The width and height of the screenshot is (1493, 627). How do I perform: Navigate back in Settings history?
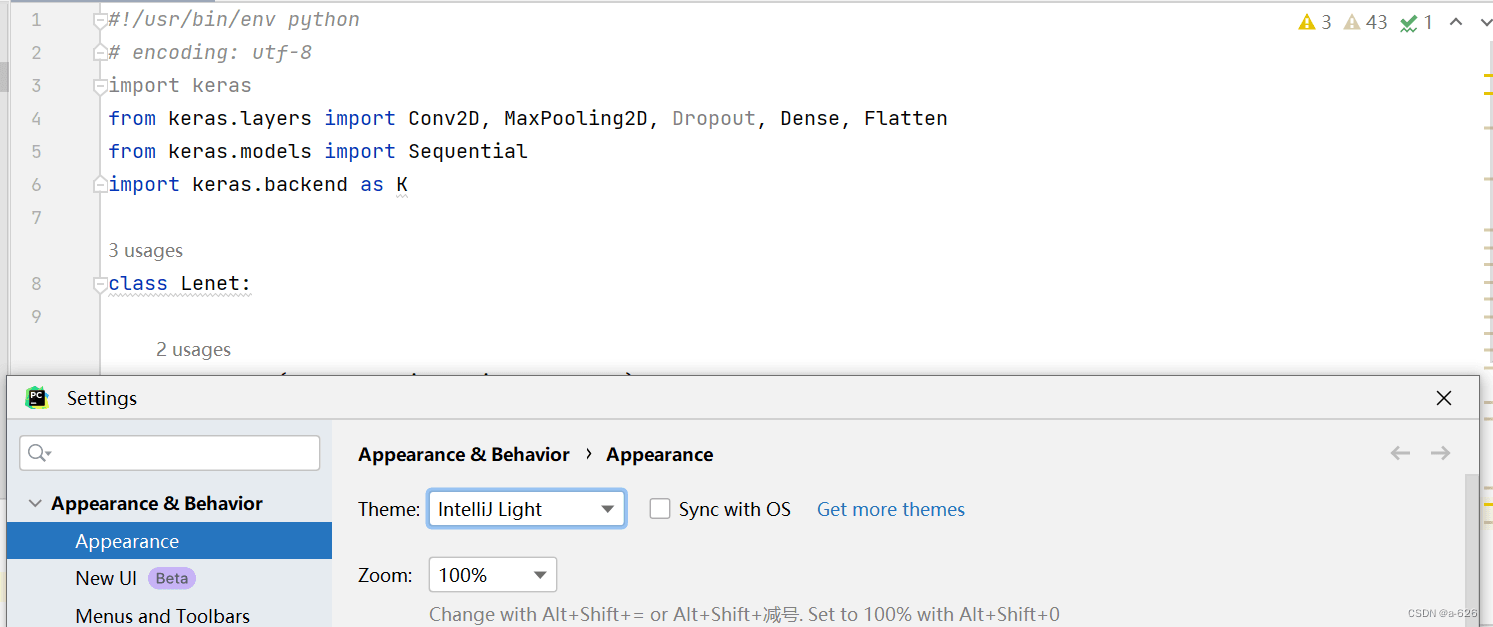click(1400, 453)
